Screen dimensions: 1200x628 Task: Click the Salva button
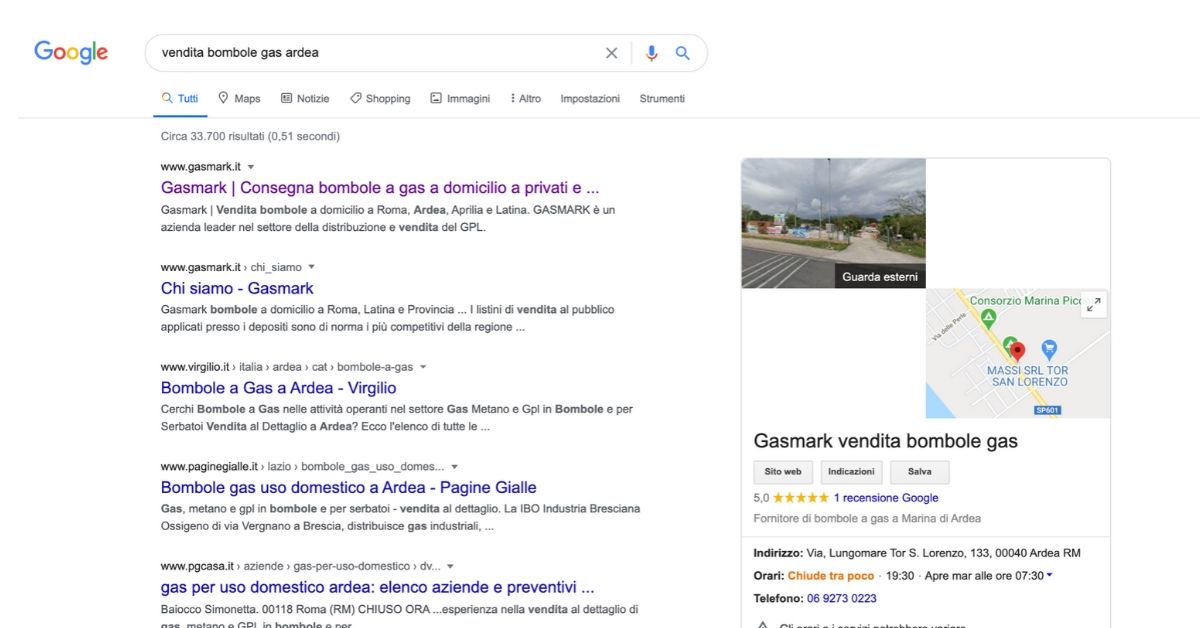coord(920,472)
